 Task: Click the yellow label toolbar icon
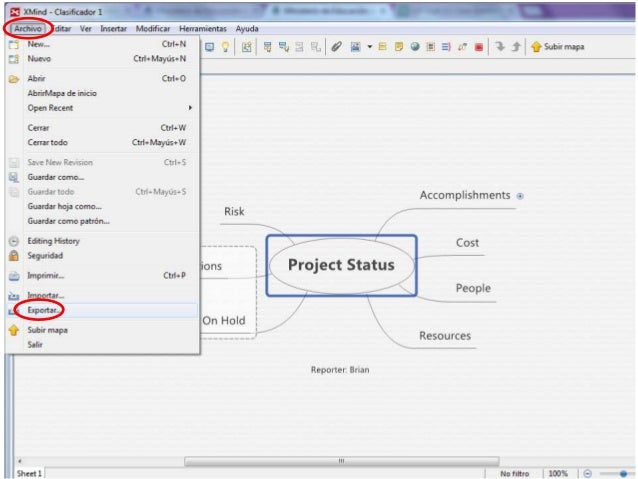pos(382,47)
